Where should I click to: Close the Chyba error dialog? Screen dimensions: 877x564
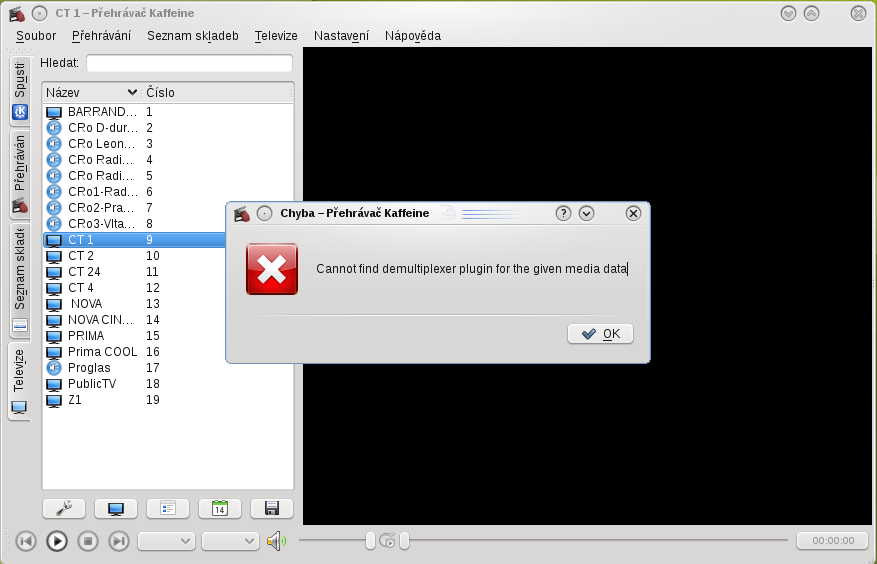click(x=633, y=213)
